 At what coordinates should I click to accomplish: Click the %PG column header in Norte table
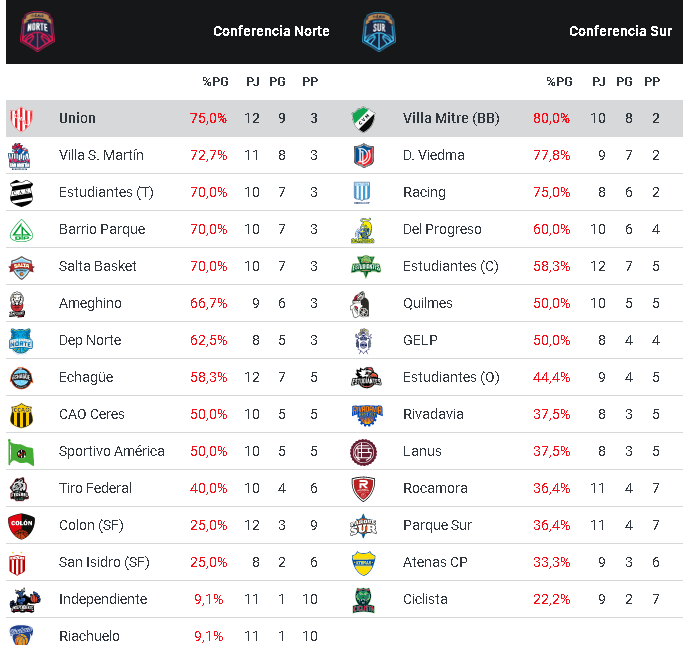(215, 82)
